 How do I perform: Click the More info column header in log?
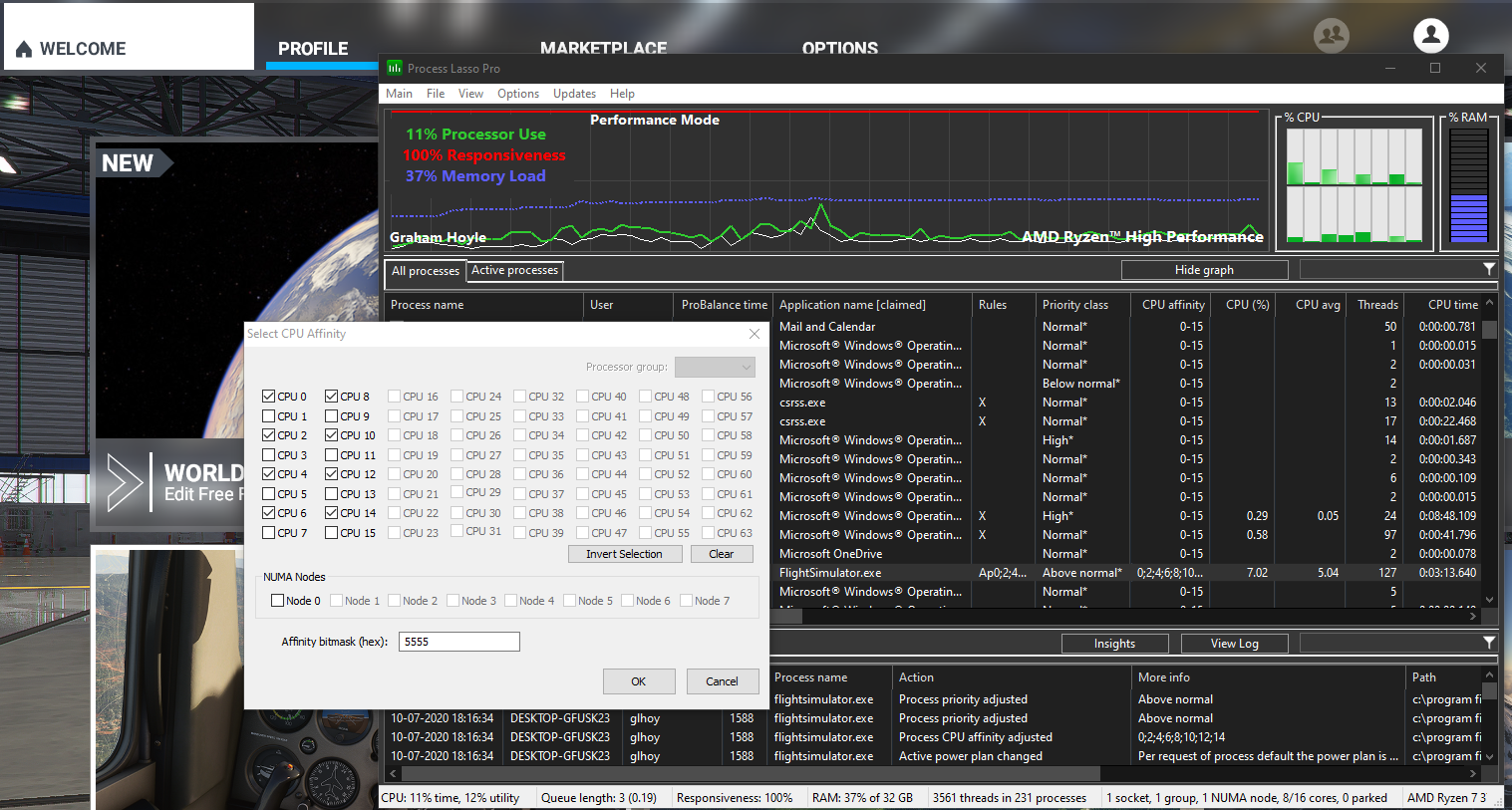[x=1268, y=677]
